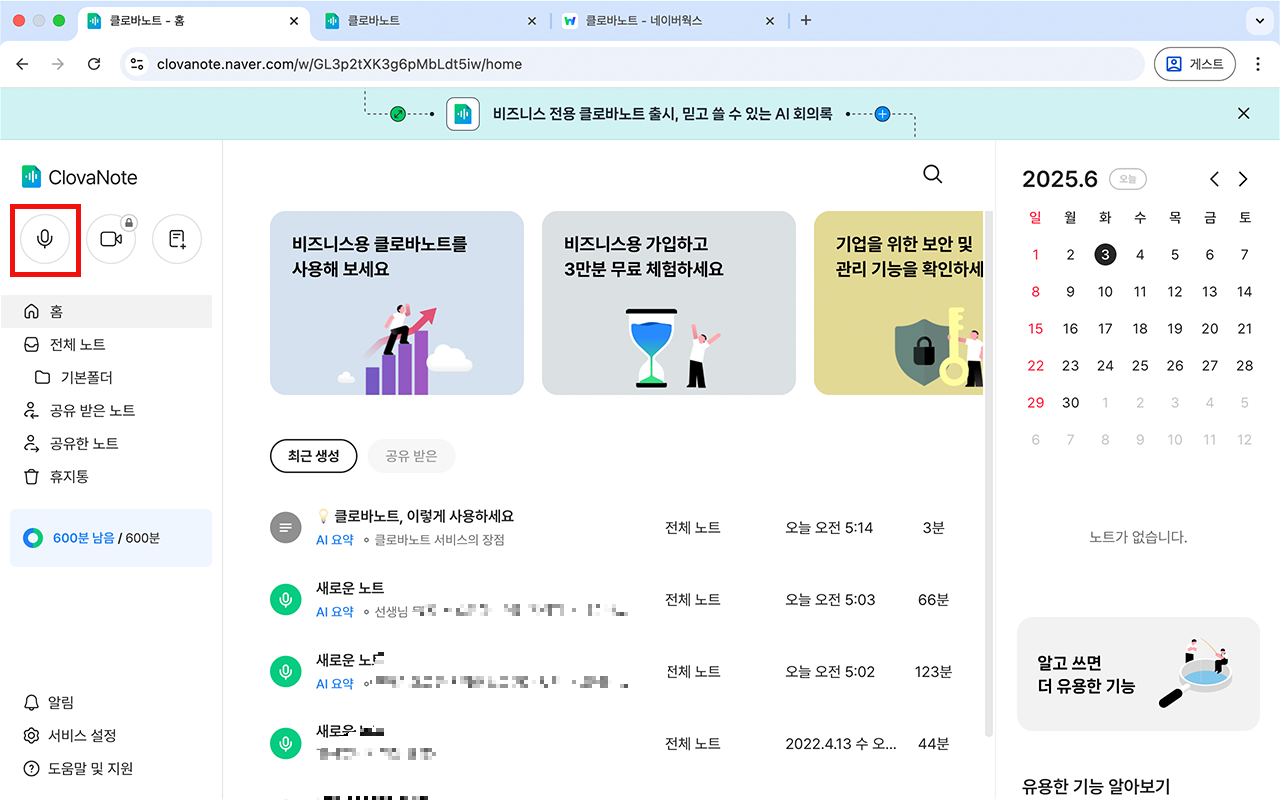The image size is (1280, 800).
Task: Click the gray document icon of the 3분 note
Action: (x=286, y=527)
